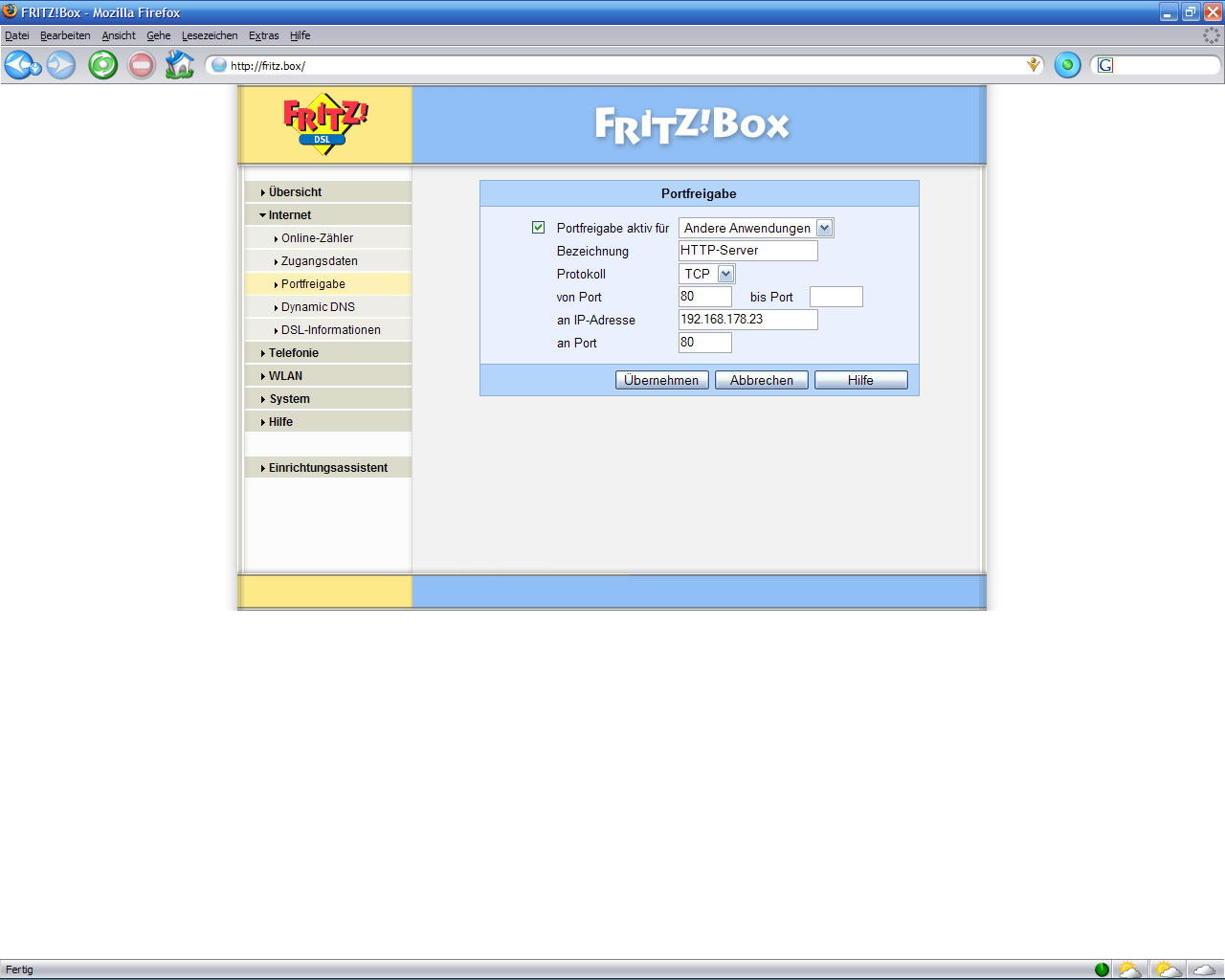Click the FRITZ! DSL logo
Viewport: 1225px width, 980px height.
point(325,124)
